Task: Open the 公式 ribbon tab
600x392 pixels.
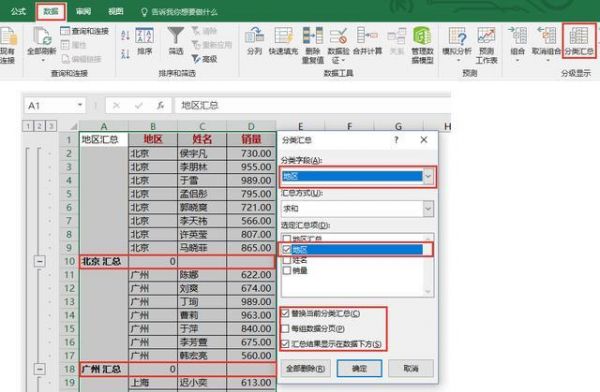Action: point(18,11)
